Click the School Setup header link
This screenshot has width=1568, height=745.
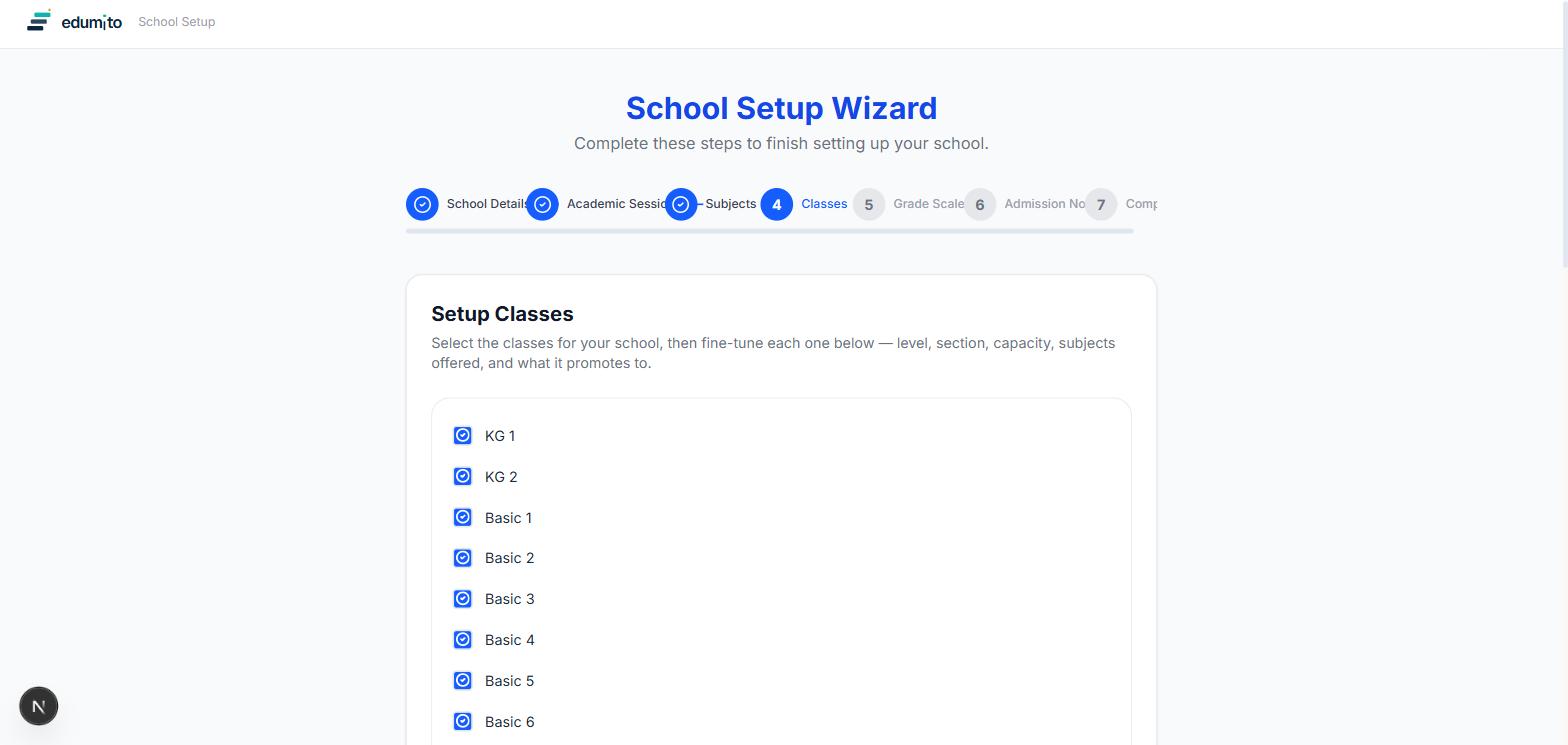[177, 22]
